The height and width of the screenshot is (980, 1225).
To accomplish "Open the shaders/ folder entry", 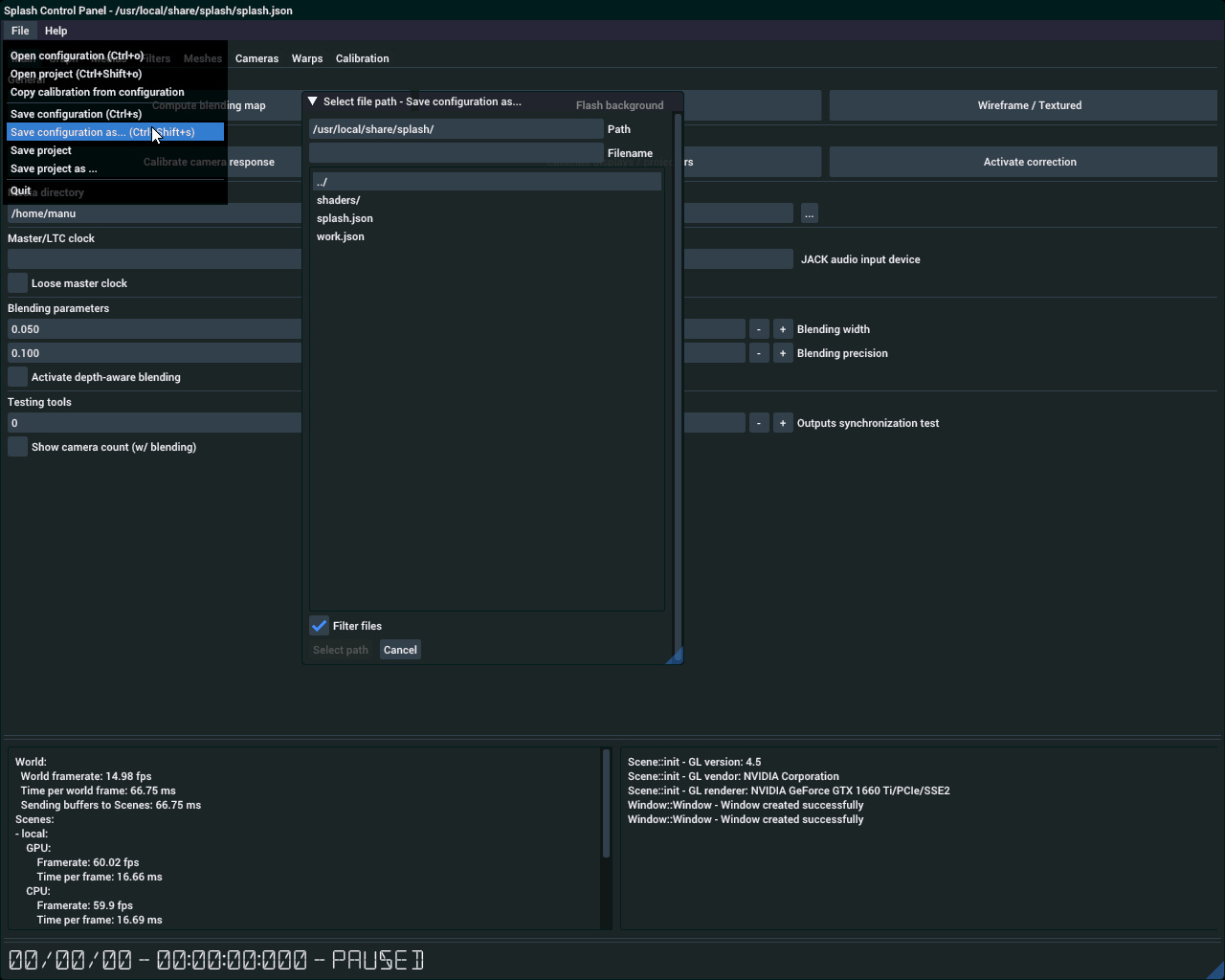I will 486,200.
